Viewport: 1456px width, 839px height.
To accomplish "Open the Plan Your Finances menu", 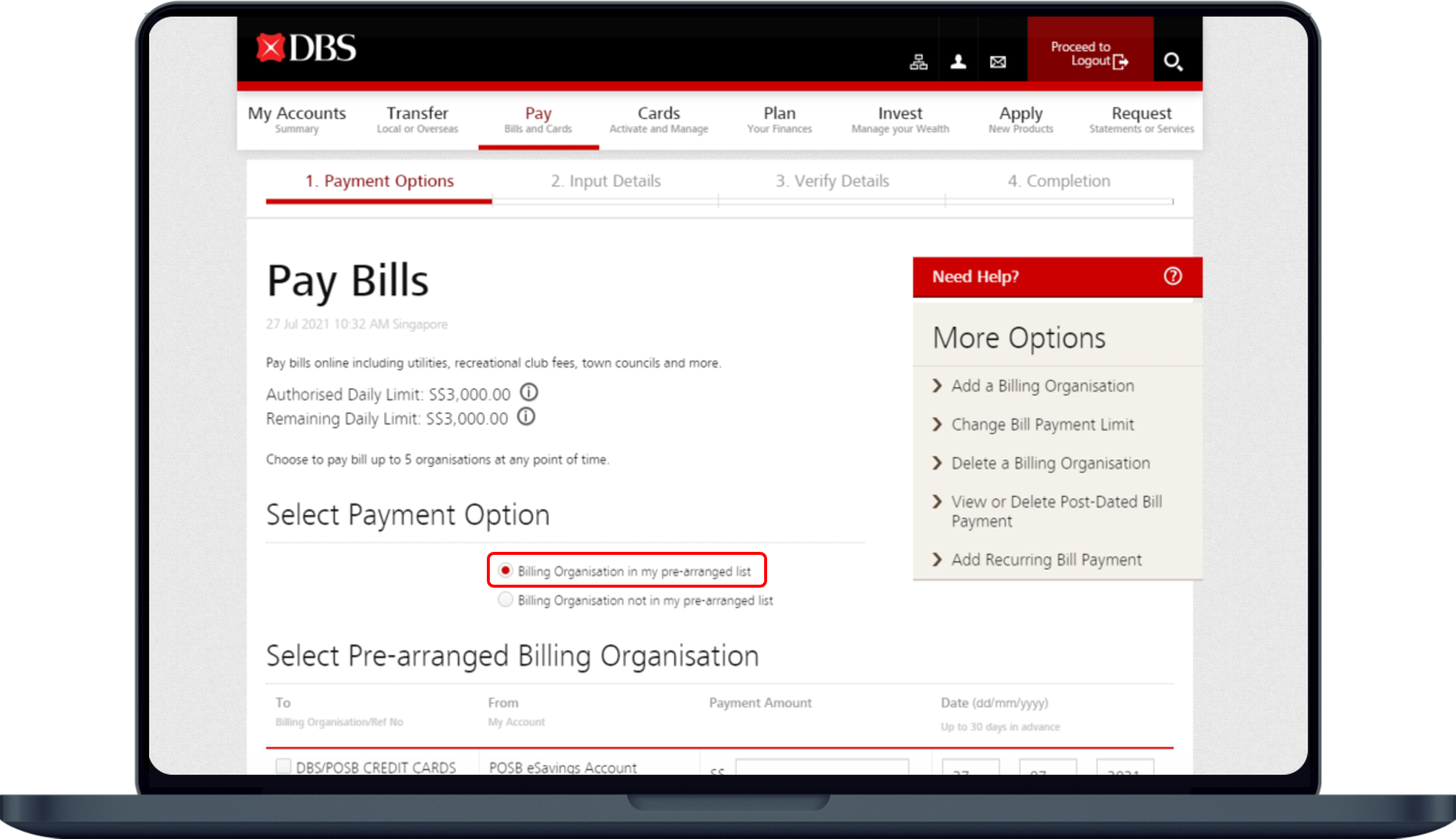I will point(780,119).
